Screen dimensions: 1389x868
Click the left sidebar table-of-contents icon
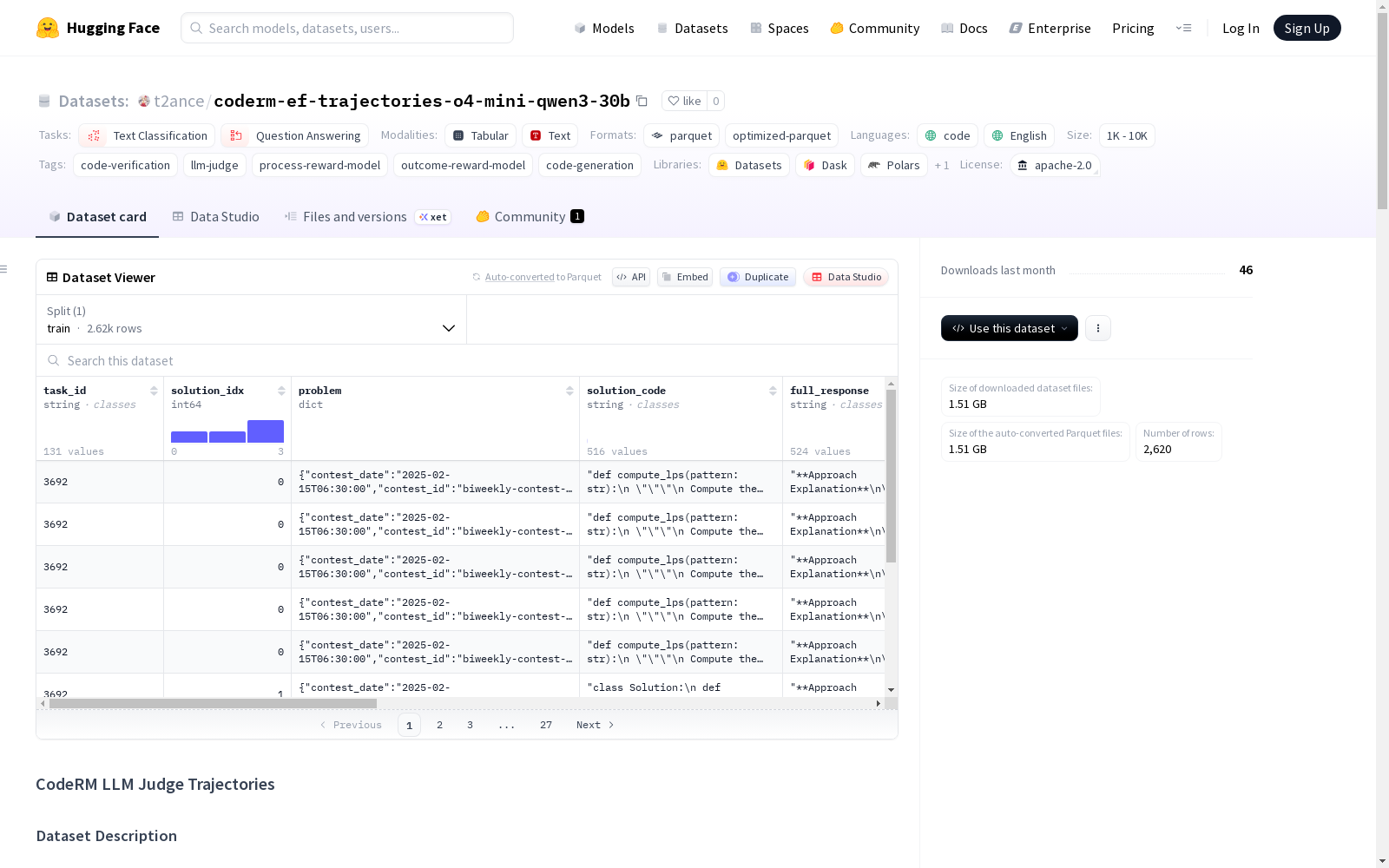tap(4, 269)
